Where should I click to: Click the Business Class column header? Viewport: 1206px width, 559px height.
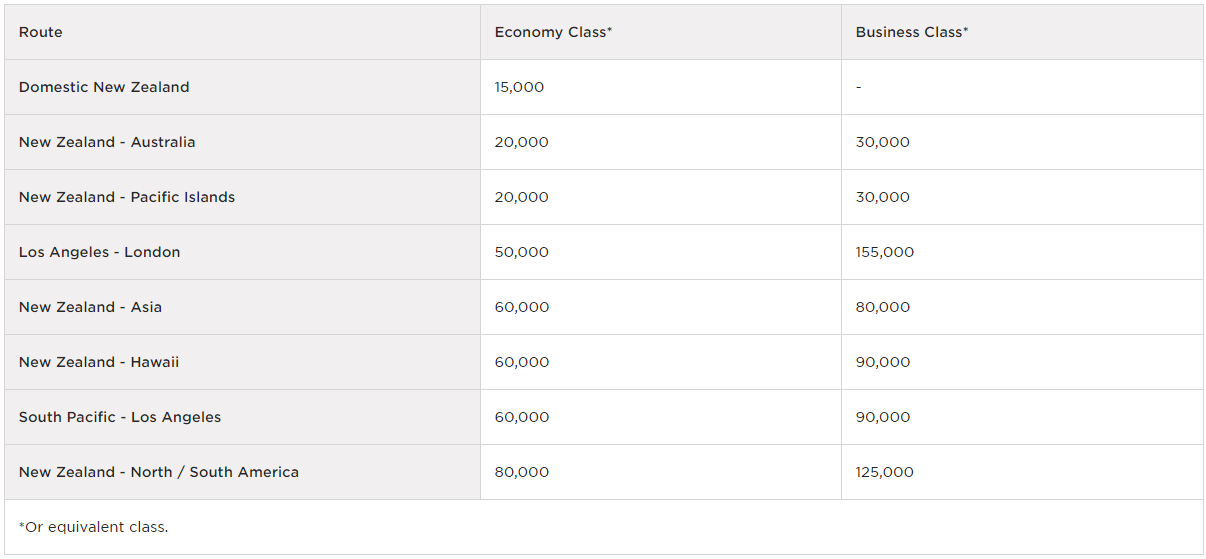(x=912, y=32)
